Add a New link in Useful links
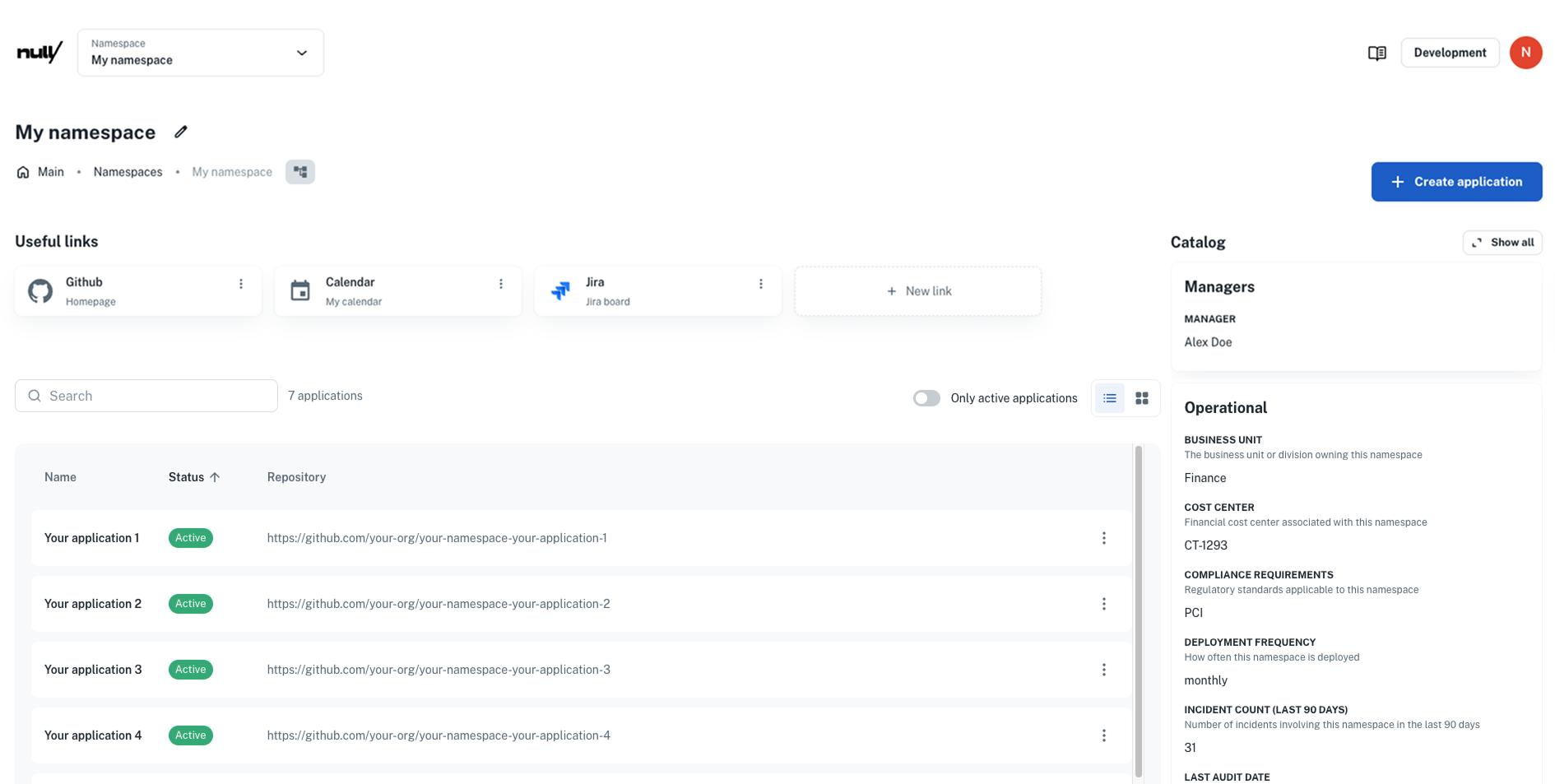Image resolution: width=1555 pixels, height=784 pixels. click(x=917, y=290)
